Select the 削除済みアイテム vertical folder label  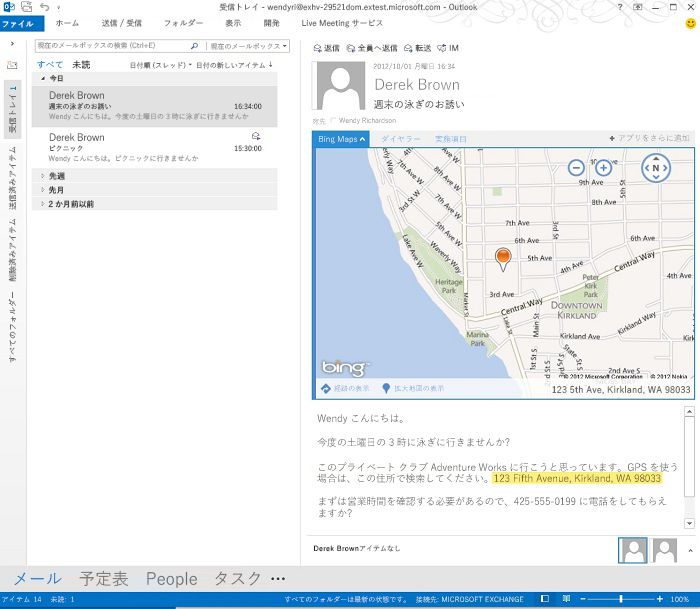point(12,250)
